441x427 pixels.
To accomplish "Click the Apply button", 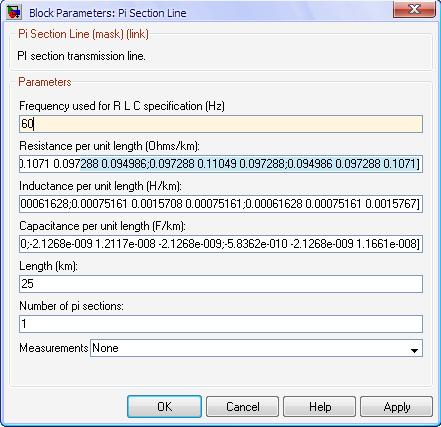I will pyautogui.click(x=396, y=407).
